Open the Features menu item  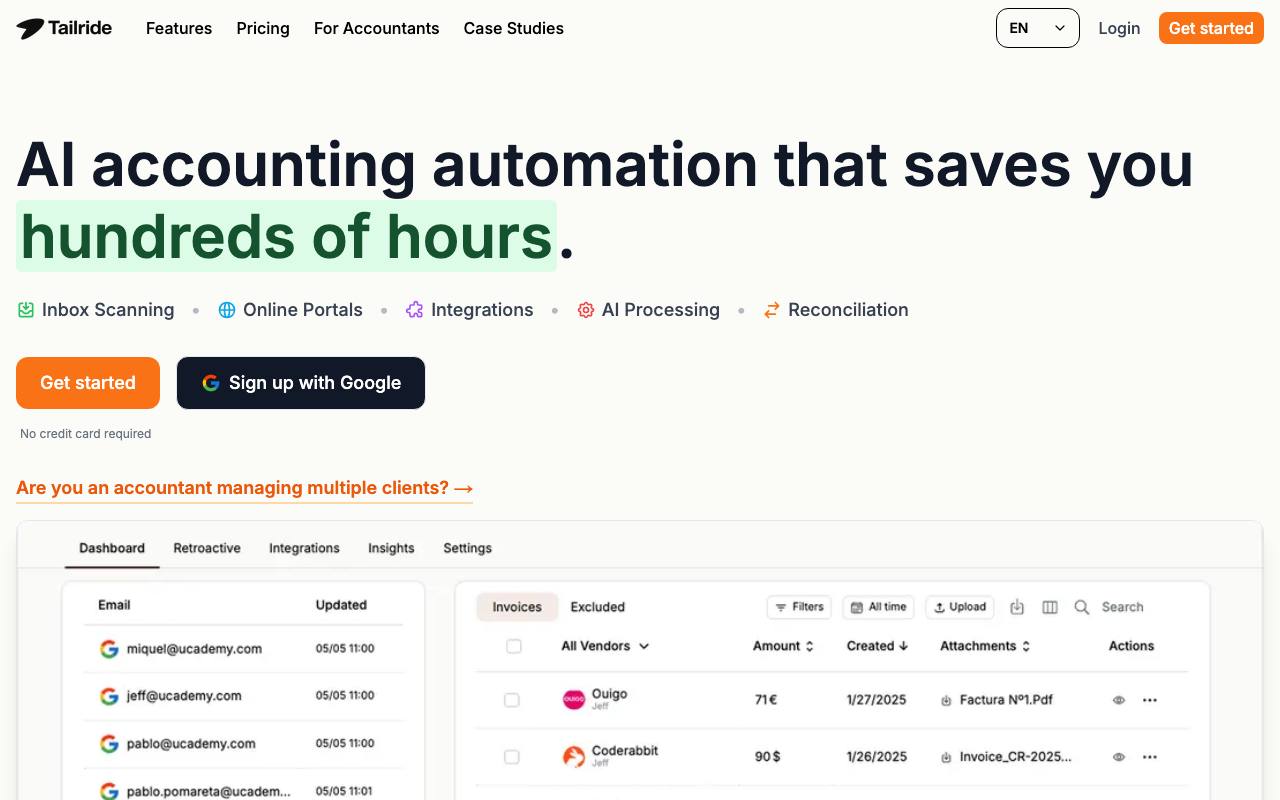(x=179, y=28)
